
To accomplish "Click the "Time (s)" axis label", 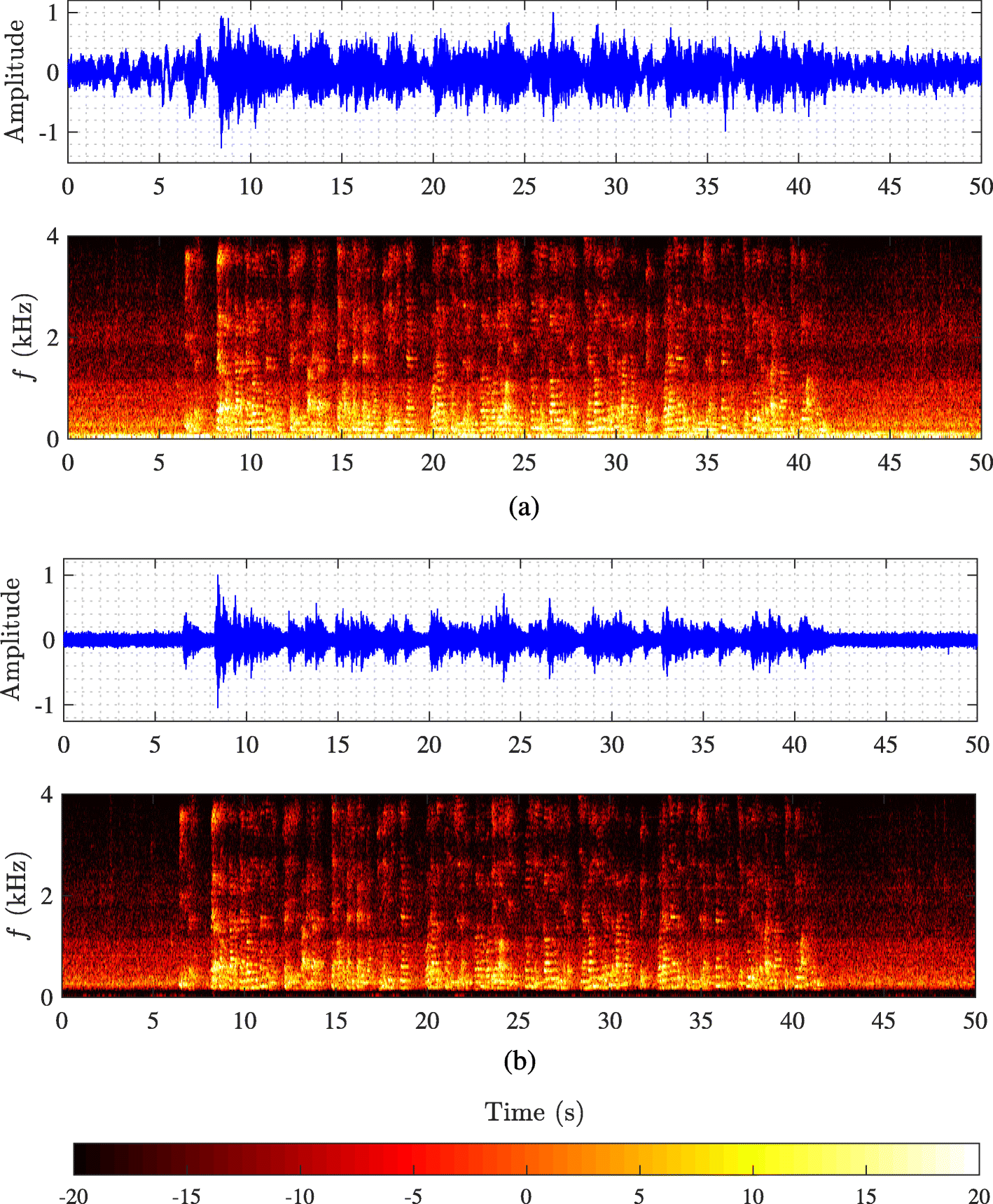I will pyautogui.click(x=534, y=1112).
